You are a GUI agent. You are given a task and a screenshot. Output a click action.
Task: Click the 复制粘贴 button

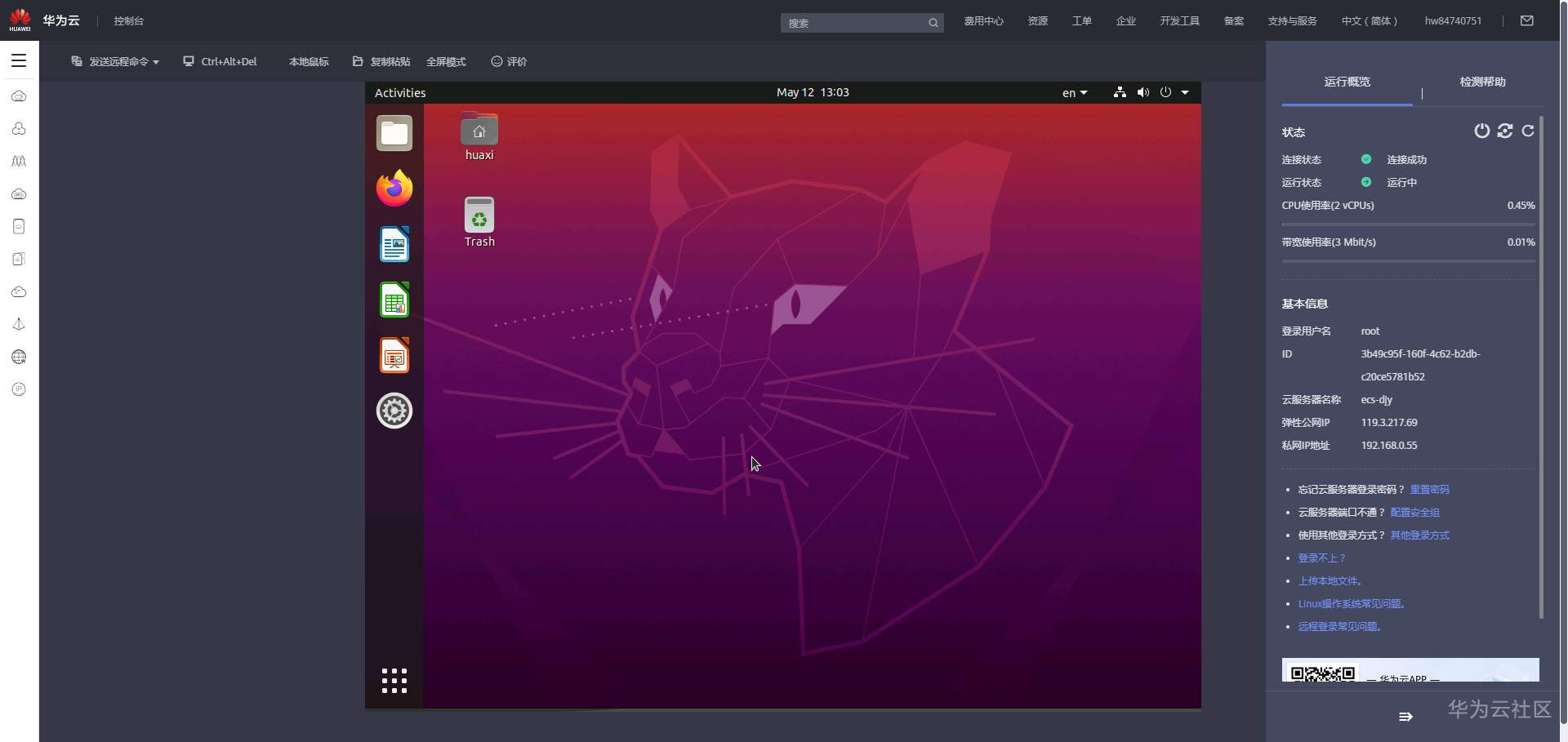[x=381, y=61]
